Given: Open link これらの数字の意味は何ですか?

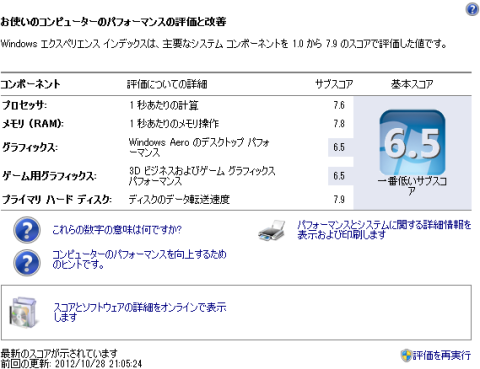Looking at the screenshot, I should pyautogui.click(x=117, y=230).
